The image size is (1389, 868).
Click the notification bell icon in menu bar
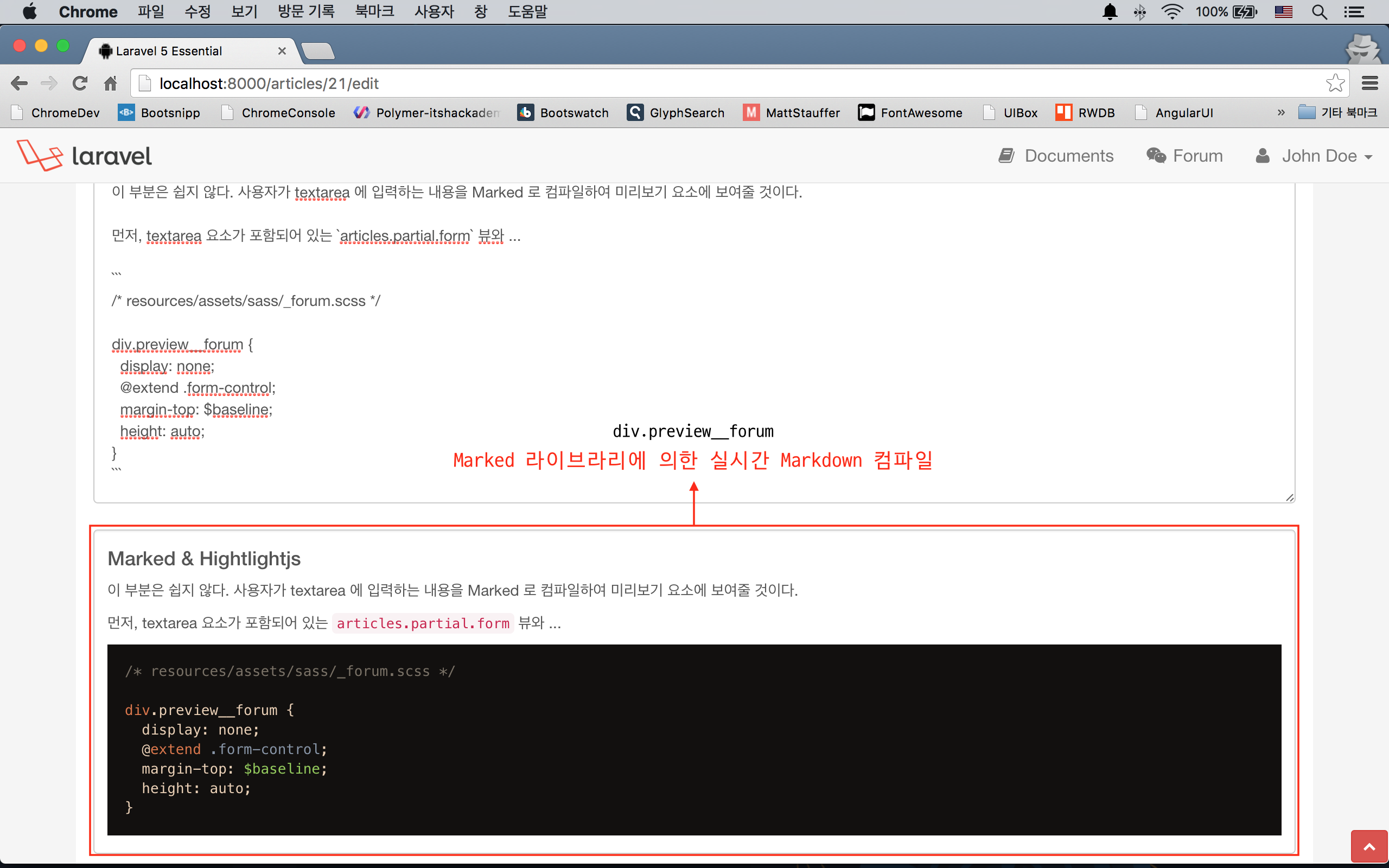point(1110,11)
